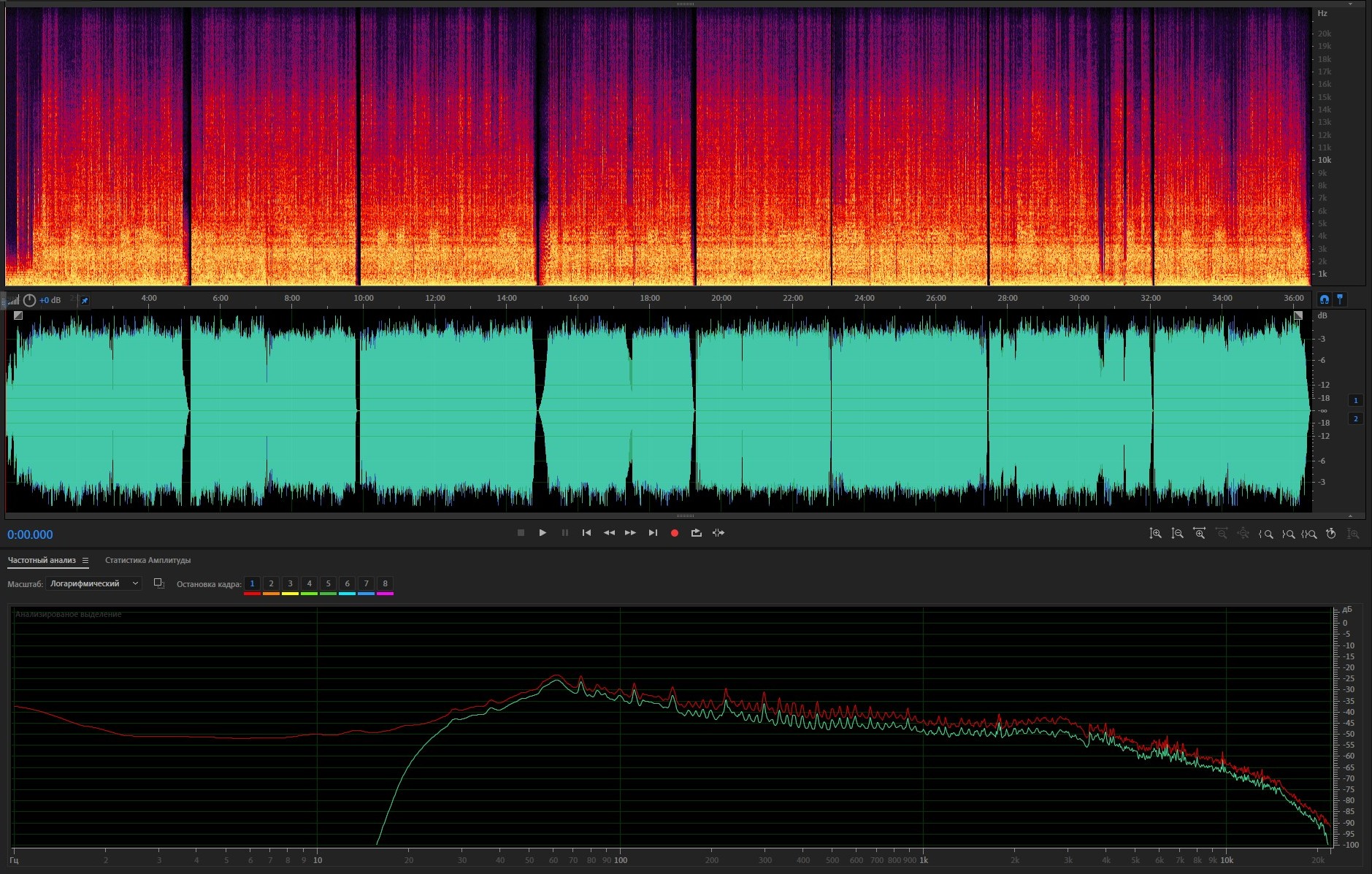Start recording with the red Record button

click(x=675, y=533)
